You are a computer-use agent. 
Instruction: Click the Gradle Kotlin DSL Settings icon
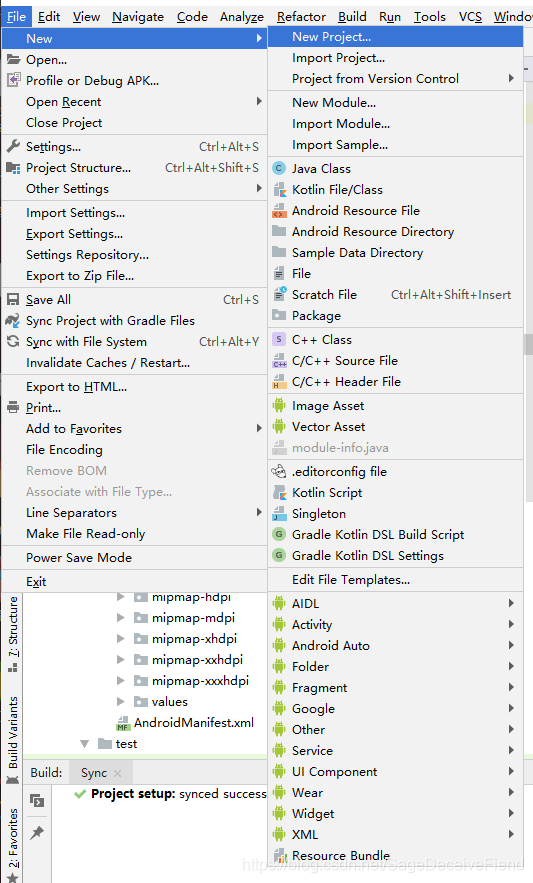click(279, 556)
